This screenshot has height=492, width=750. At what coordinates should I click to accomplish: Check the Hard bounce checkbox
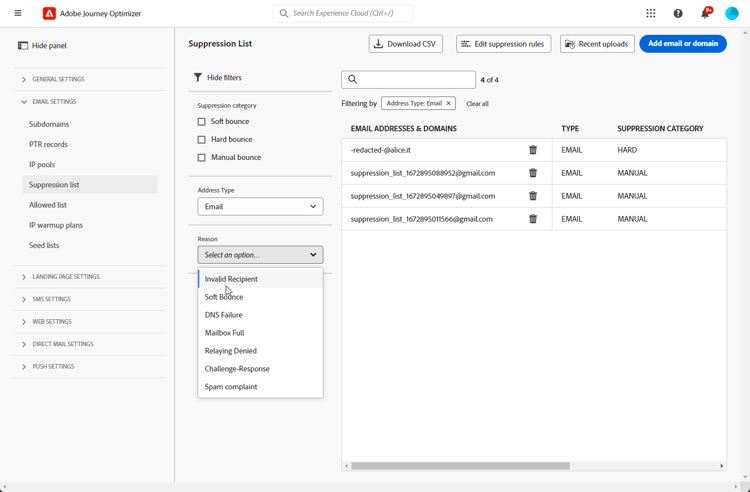[x=202, y=140]
